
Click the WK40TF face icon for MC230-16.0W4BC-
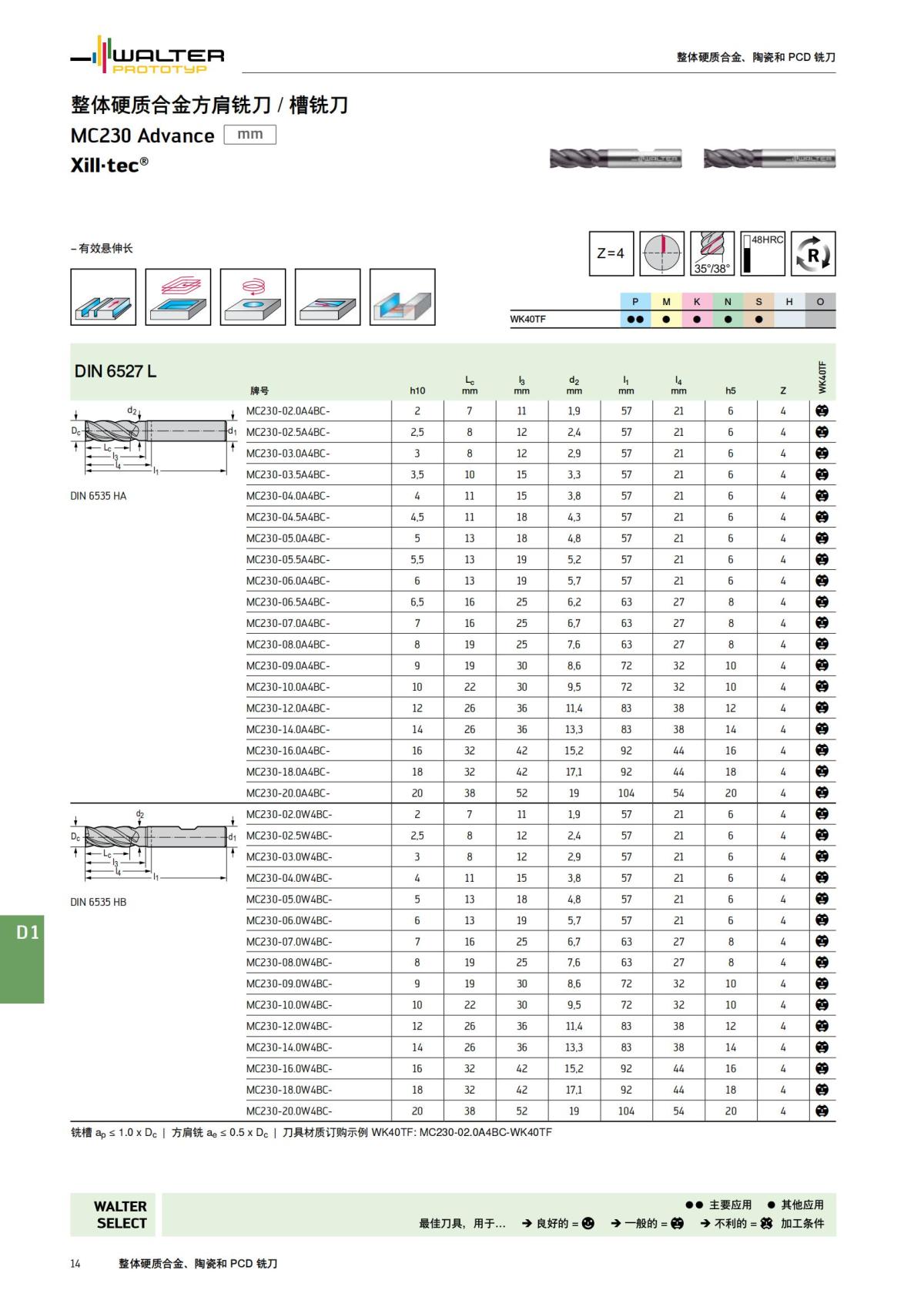click(x=822, y=1068)
